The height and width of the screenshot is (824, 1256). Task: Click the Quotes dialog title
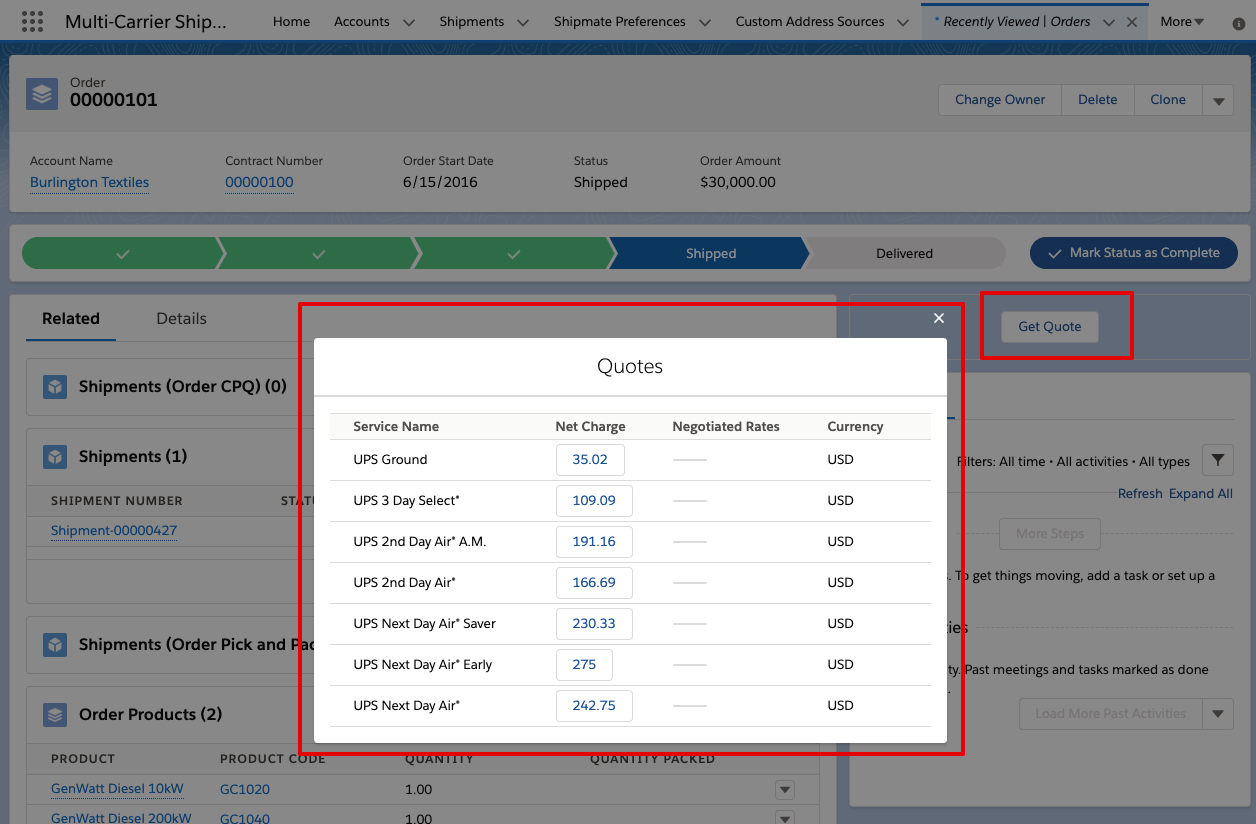[x=630, y=367]
